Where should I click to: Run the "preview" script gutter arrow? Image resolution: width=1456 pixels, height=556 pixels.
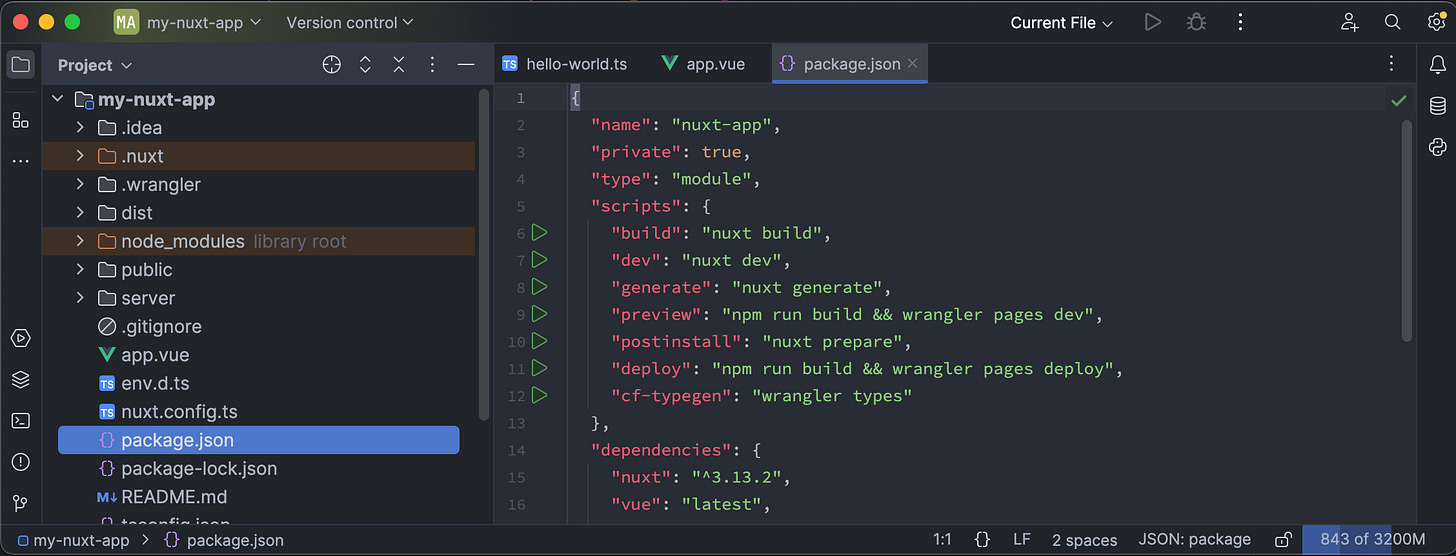540,314
